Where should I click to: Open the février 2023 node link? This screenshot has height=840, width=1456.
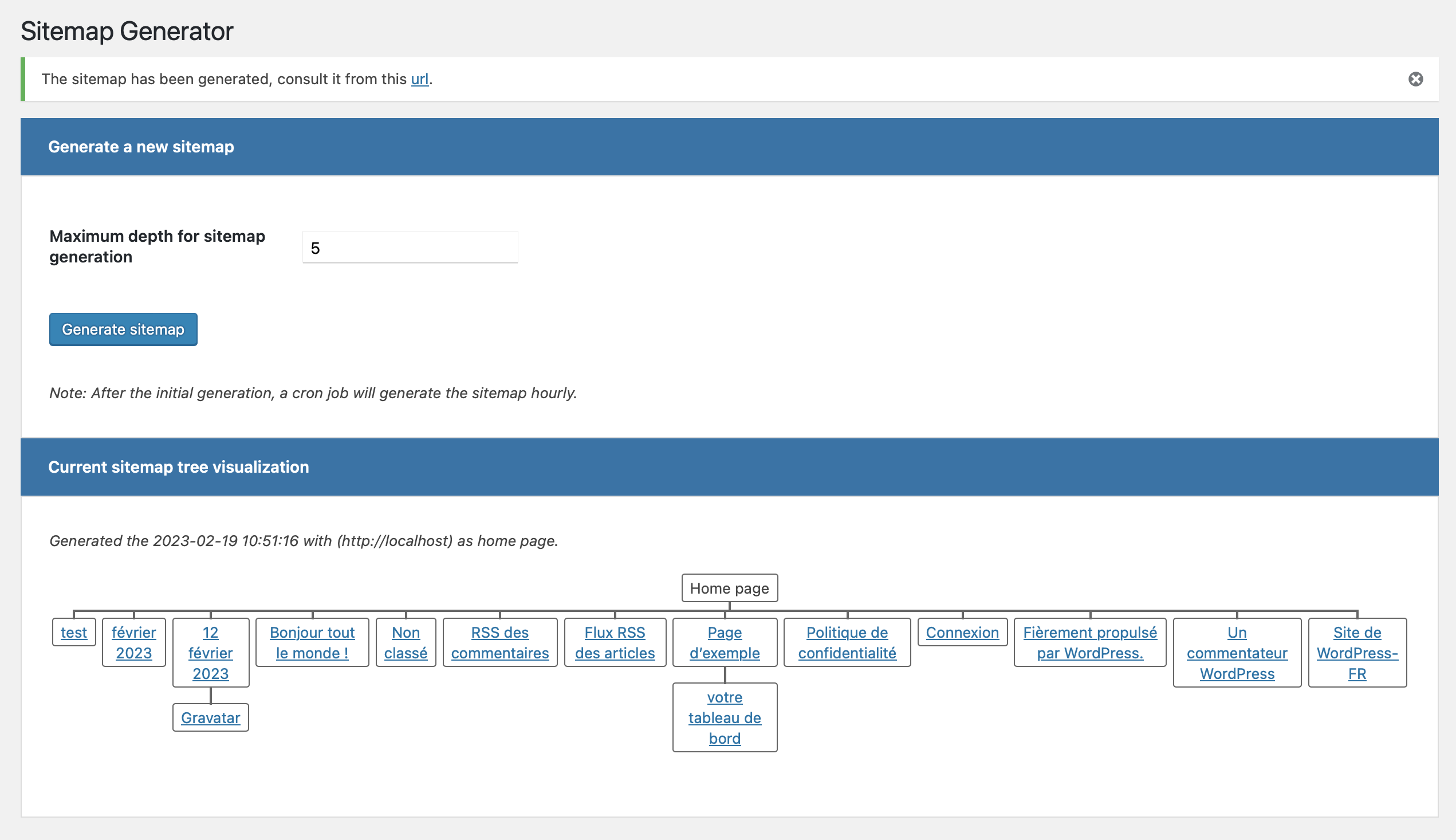[x=134, y=643]
